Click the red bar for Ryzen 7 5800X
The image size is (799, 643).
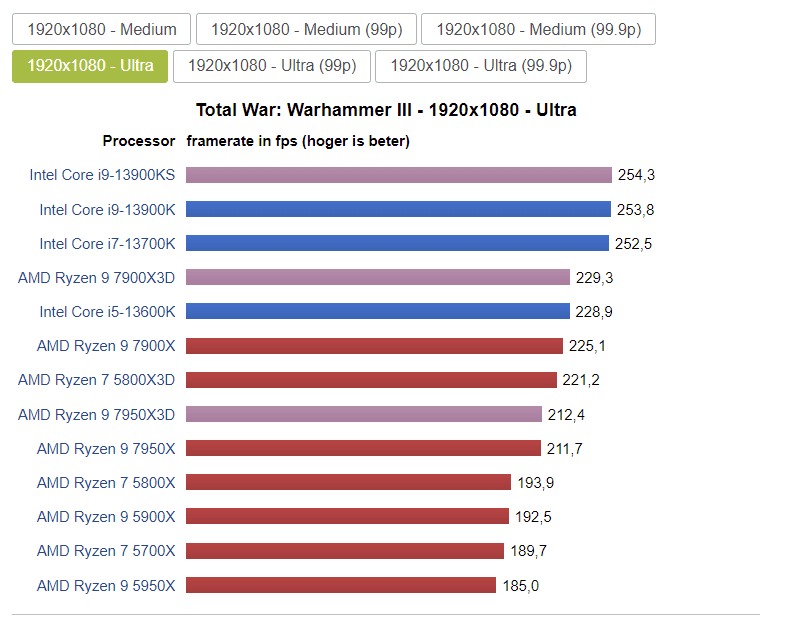[x=348, y=482]
